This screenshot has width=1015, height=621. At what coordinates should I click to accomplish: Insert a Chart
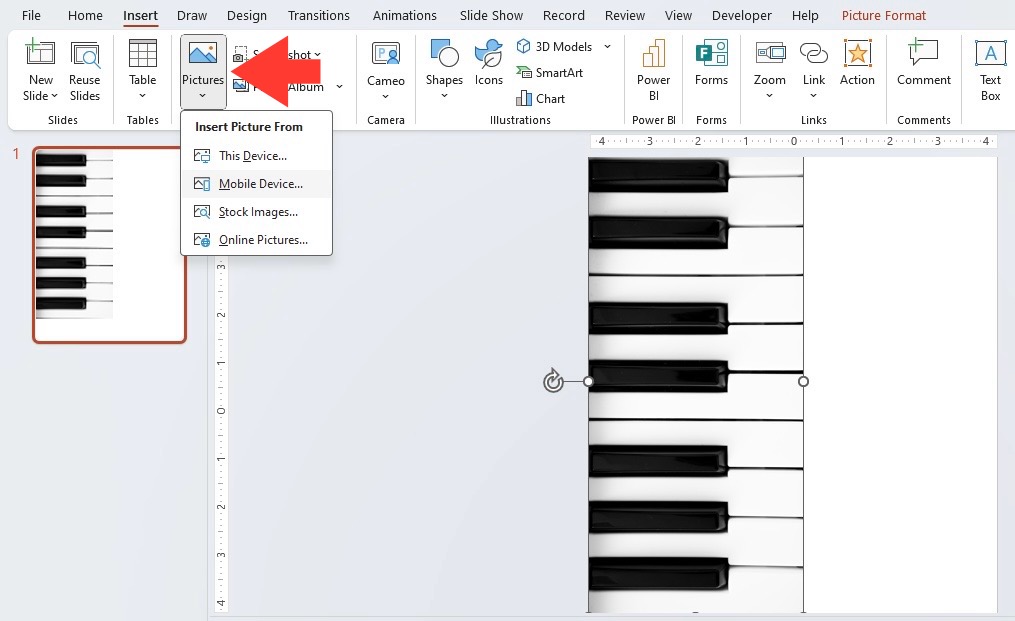541,98
